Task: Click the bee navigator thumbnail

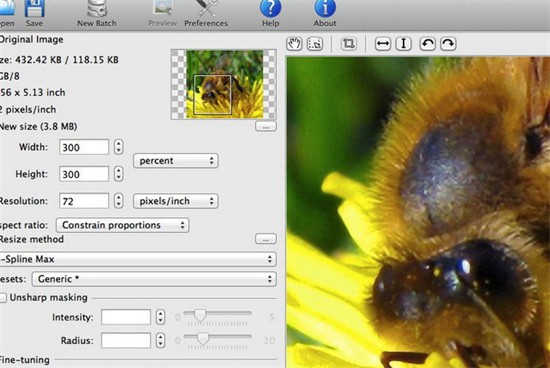Action: [224, 84]
